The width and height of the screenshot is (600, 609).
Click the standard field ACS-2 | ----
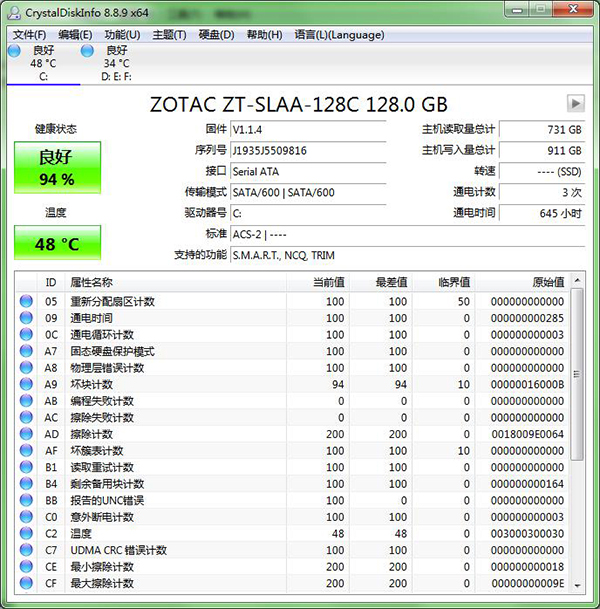407,234
